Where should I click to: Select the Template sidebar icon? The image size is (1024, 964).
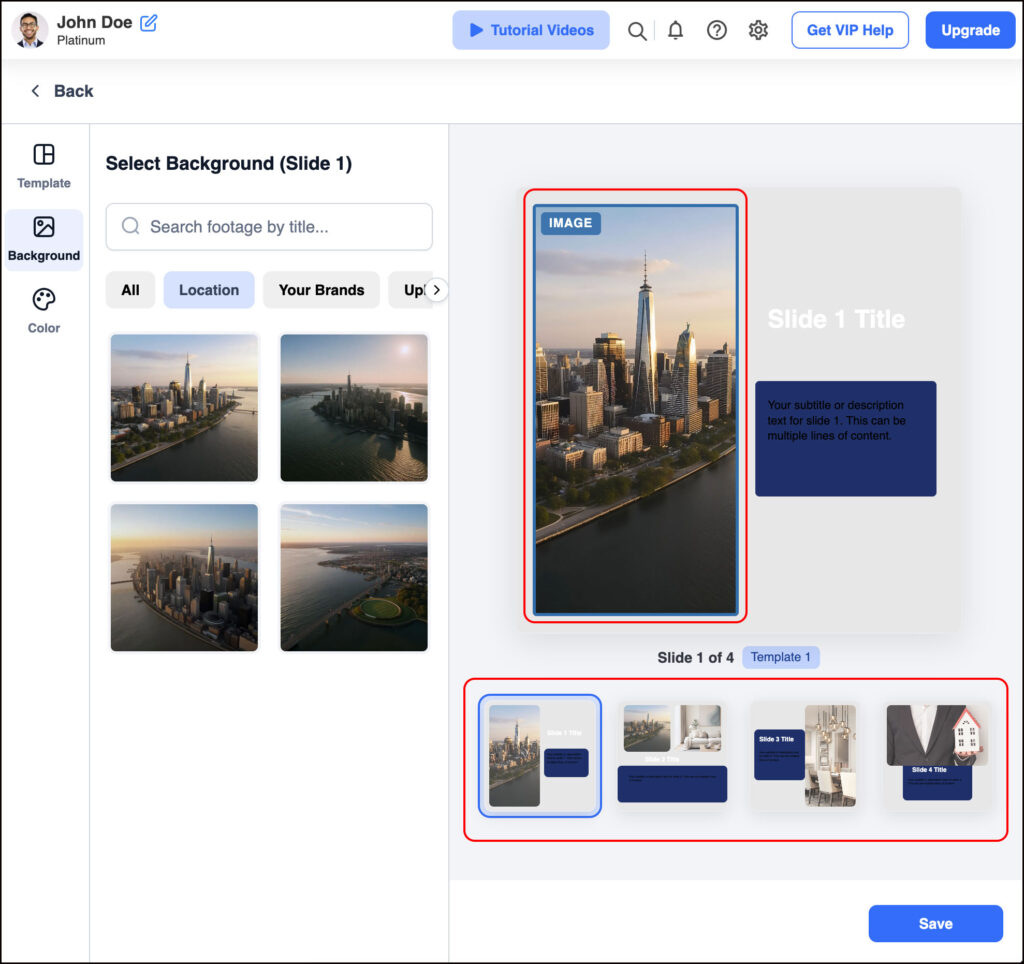[44, 166]
